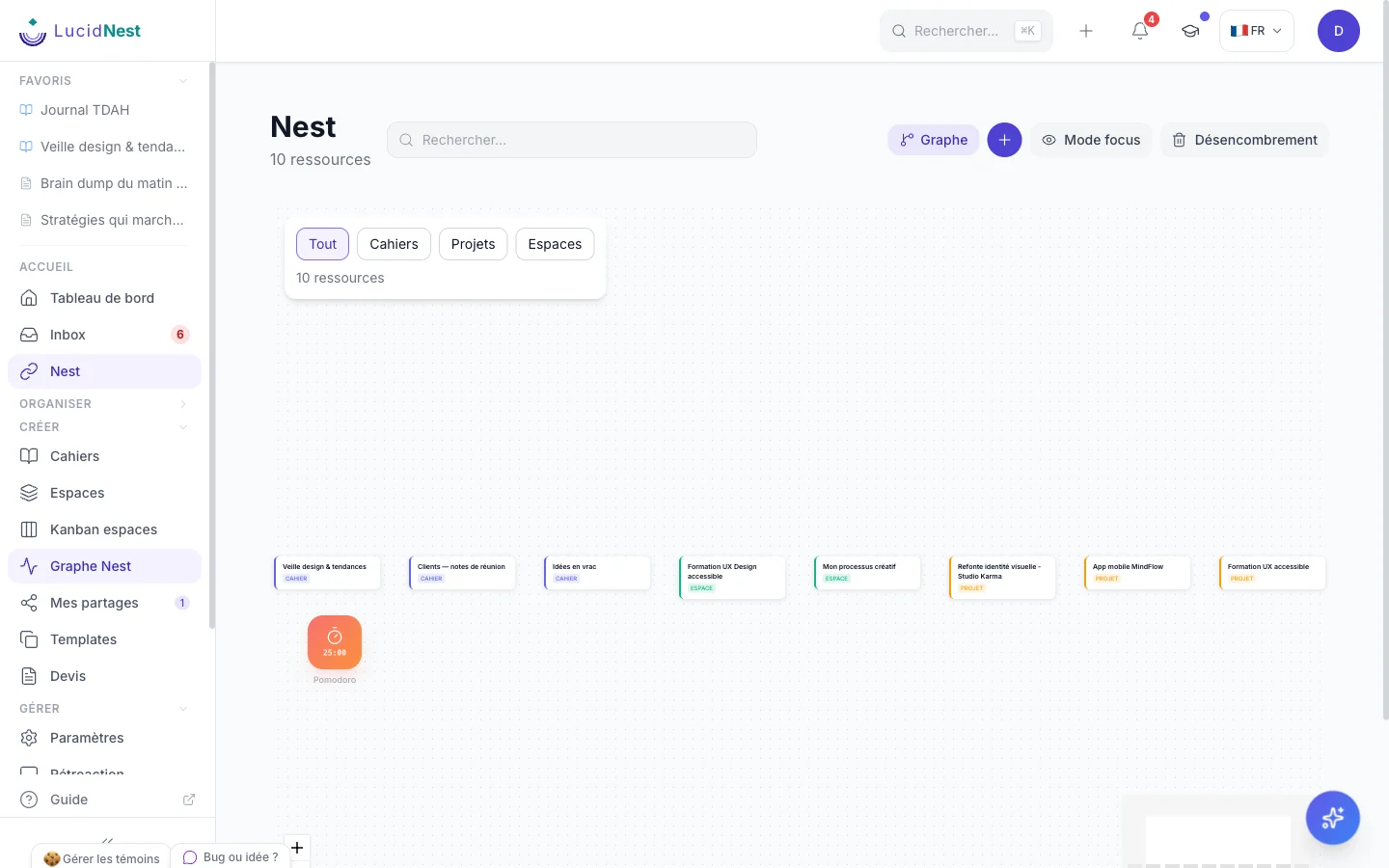Open Veille design & tenda... favorite
The height and width of the screenshot is (868, 1389).
(x=104, y=147)
